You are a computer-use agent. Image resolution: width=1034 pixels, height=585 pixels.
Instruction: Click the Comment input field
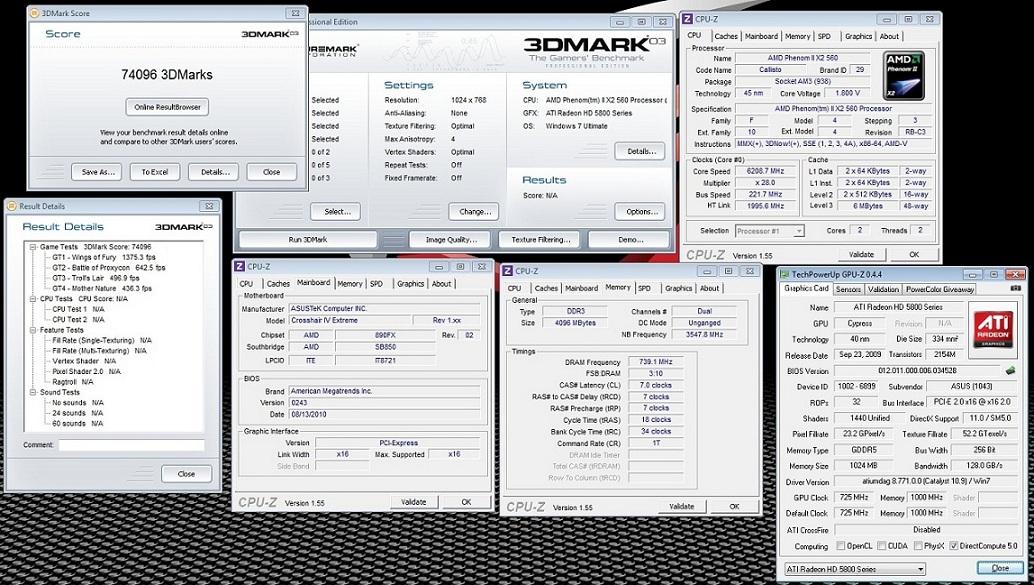pos(131,445)
